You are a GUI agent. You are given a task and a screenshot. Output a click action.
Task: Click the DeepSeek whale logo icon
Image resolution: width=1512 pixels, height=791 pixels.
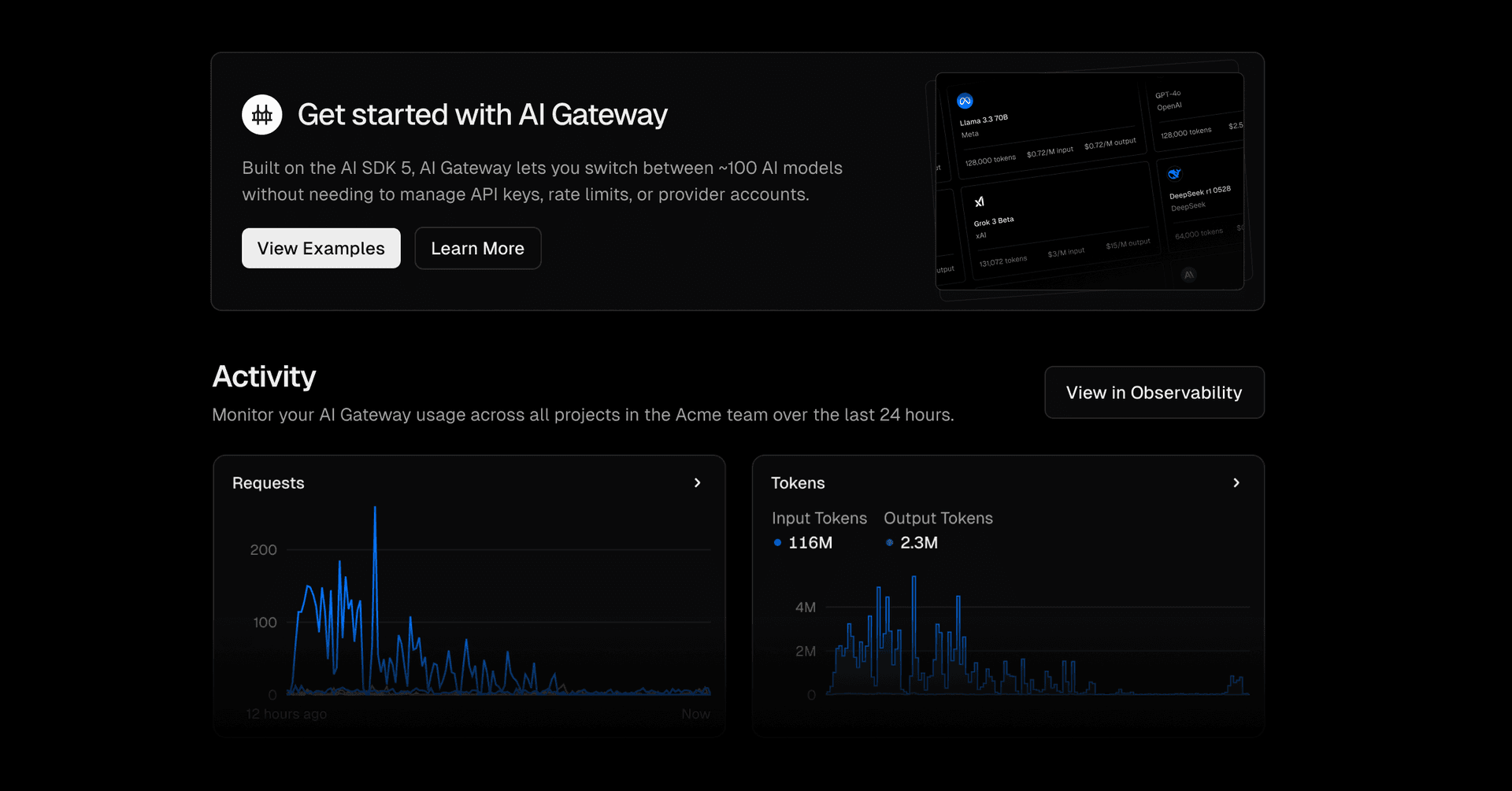1174,174
